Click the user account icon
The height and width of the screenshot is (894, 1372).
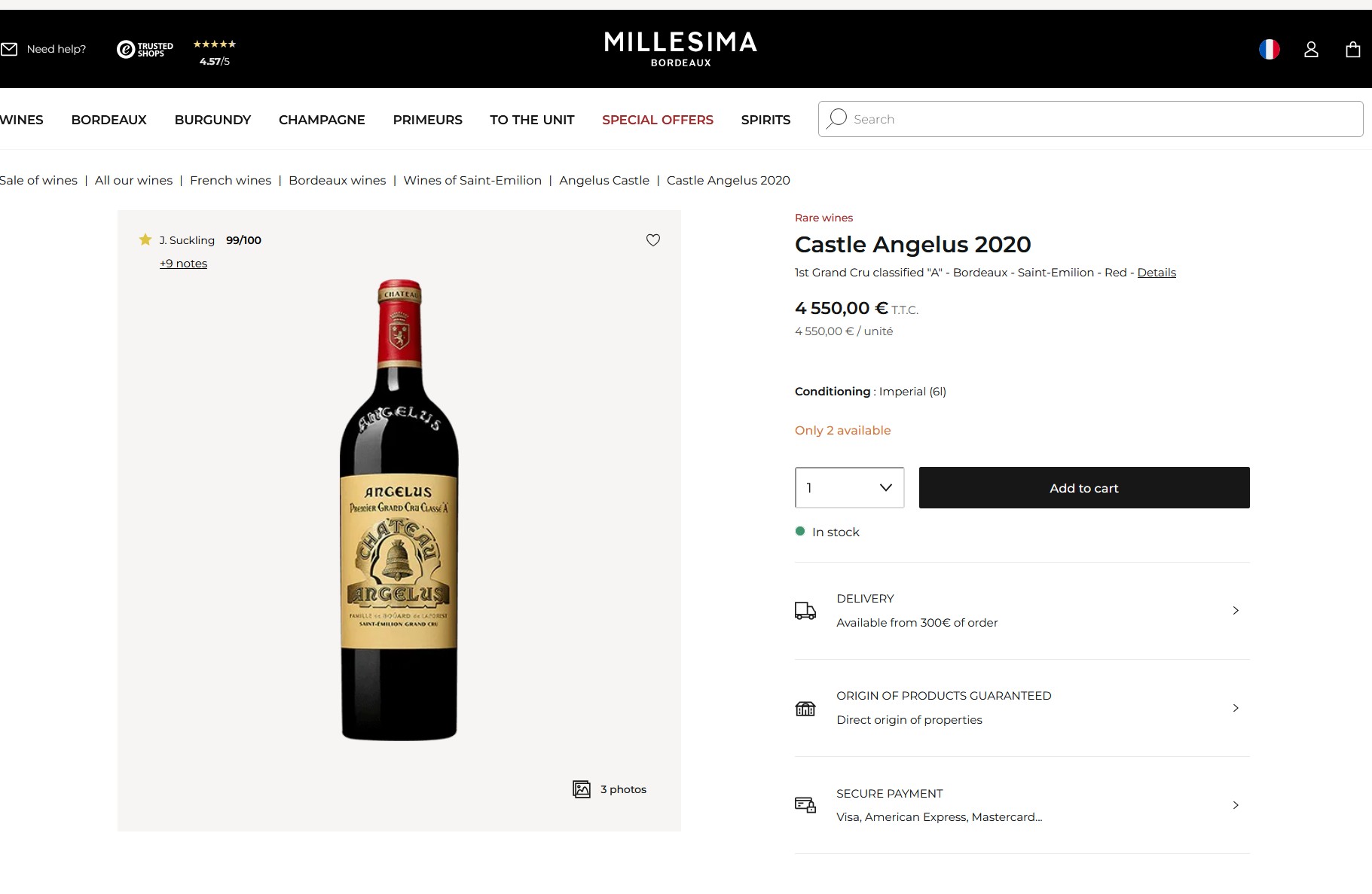click(x=1311, y=50)
